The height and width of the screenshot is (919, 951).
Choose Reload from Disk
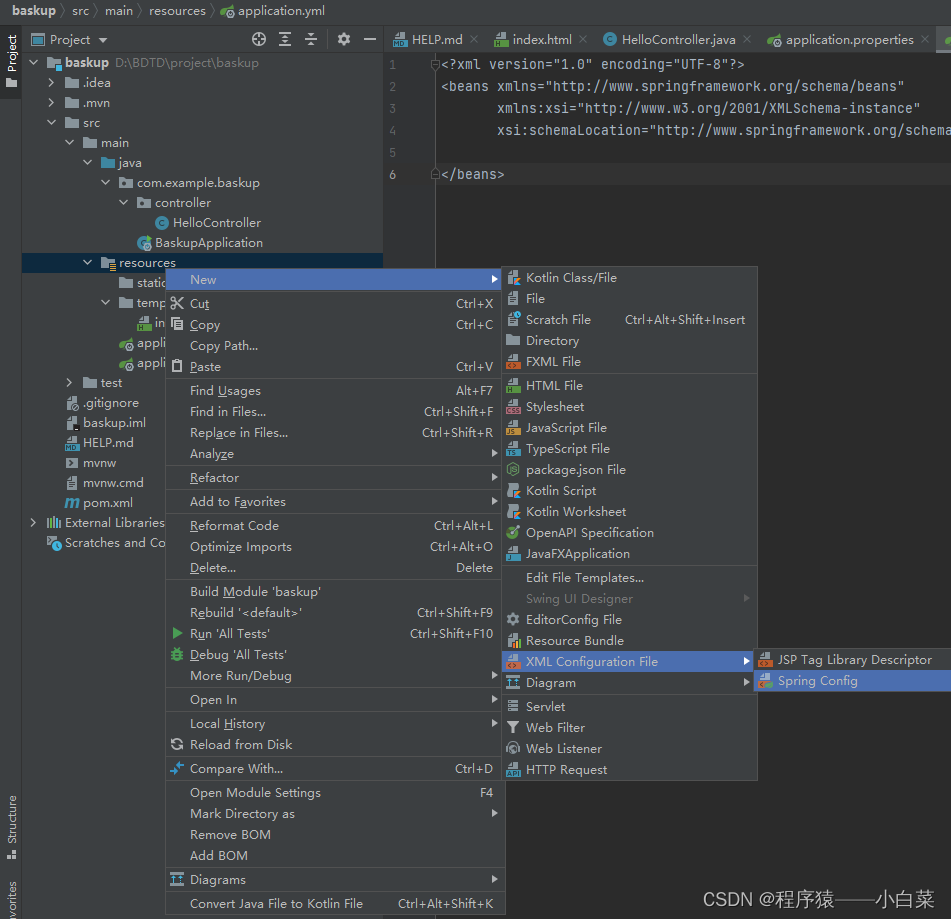[335, 745]
